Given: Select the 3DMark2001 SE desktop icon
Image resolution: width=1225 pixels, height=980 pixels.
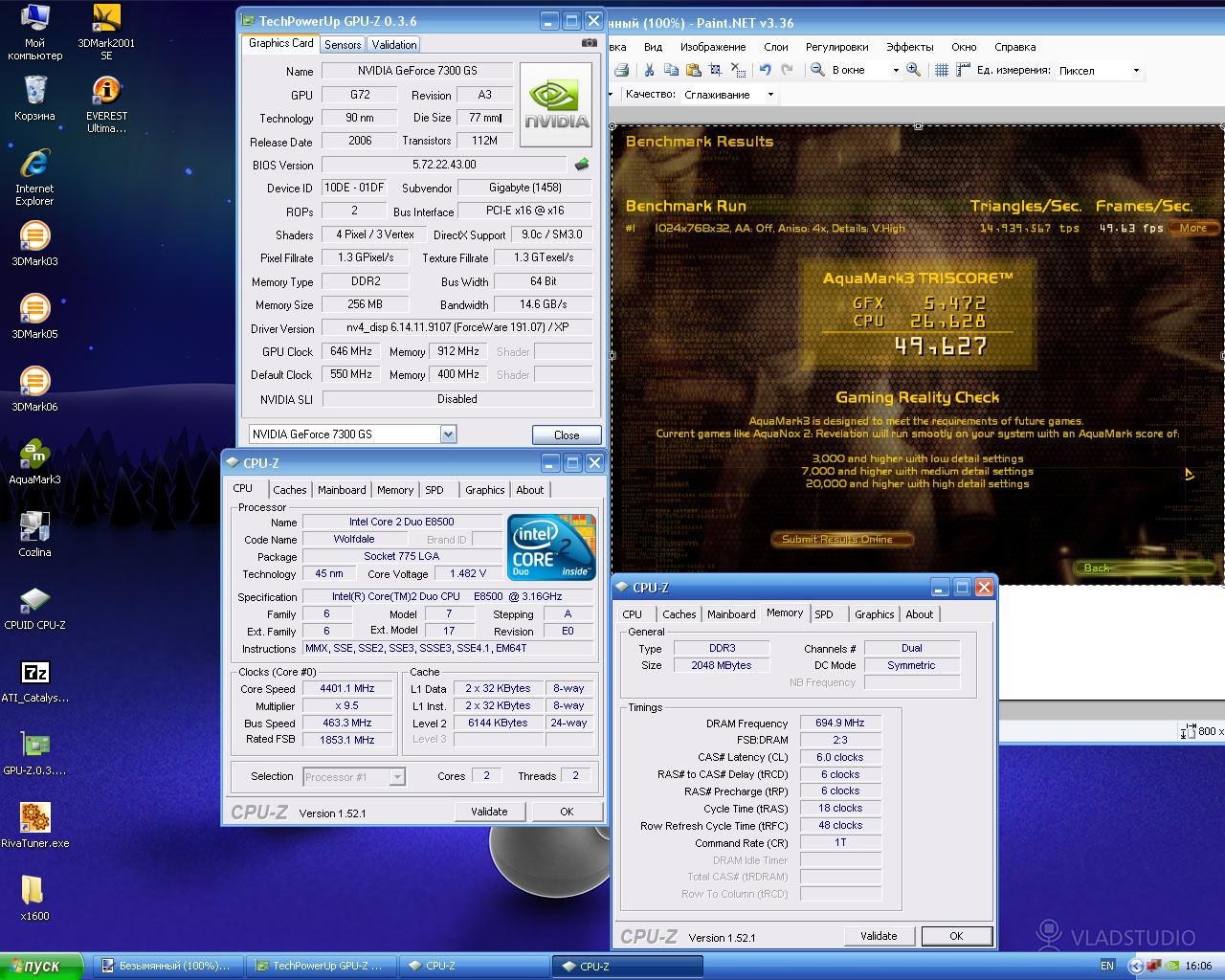Looking at the screenshot, I should (106, 33).
